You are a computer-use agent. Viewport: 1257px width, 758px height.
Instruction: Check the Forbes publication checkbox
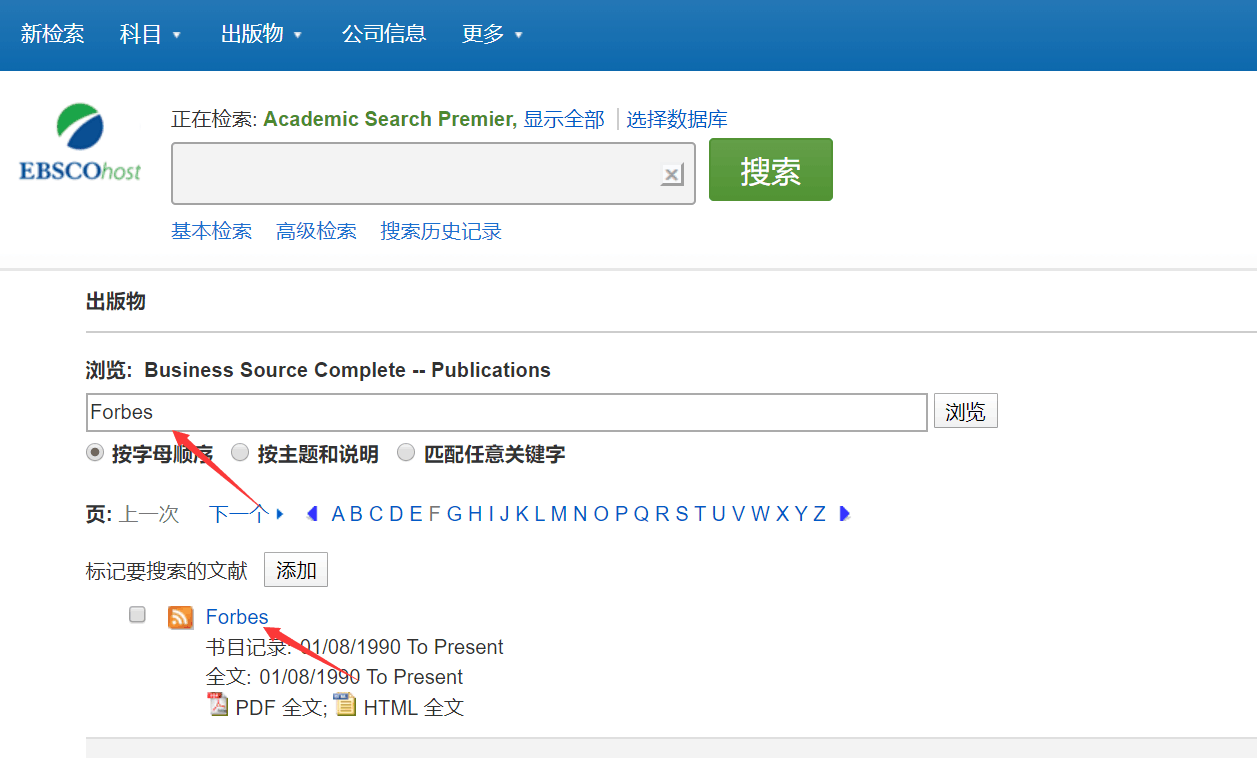138,615
